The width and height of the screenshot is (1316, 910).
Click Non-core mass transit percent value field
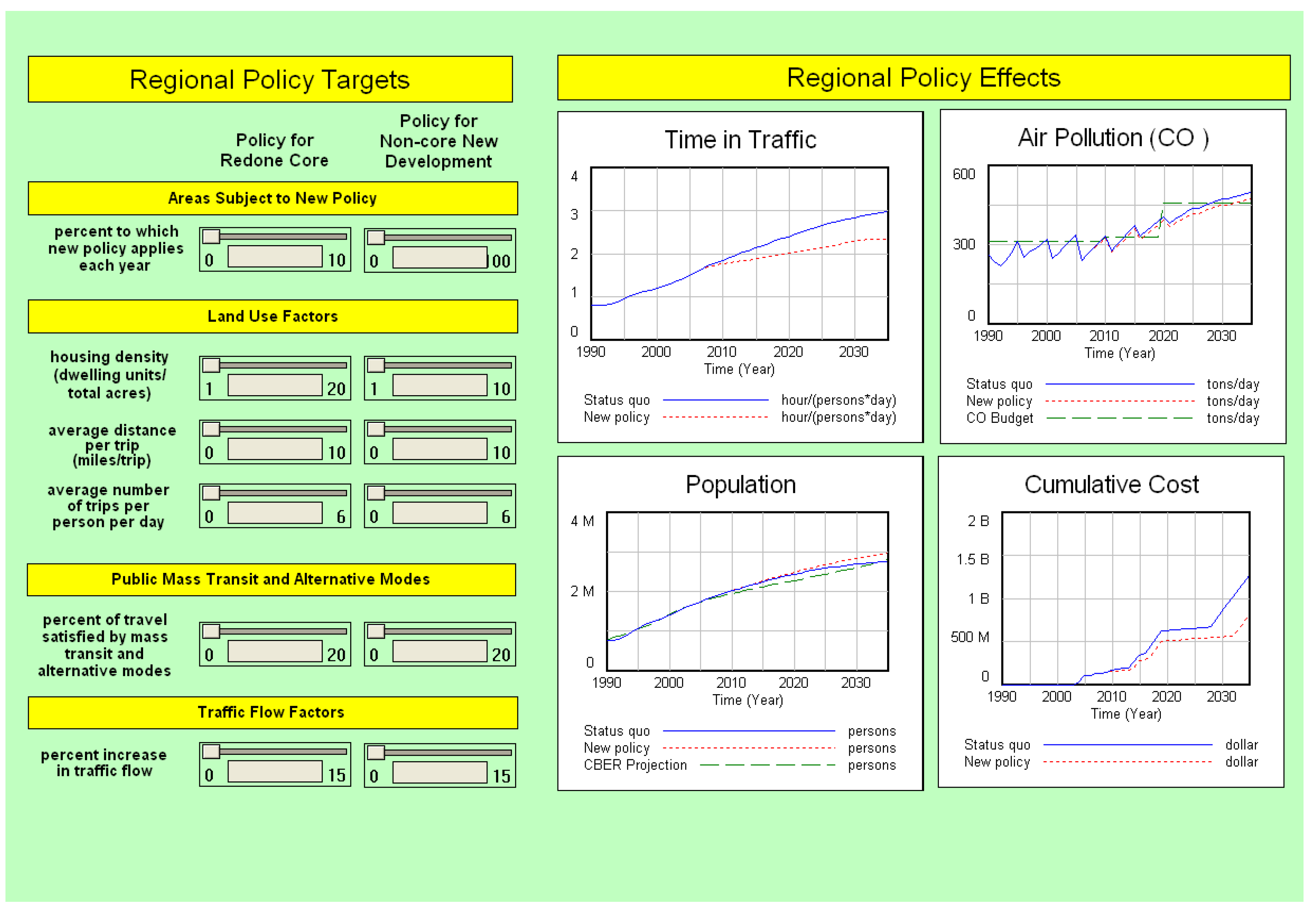440,652
